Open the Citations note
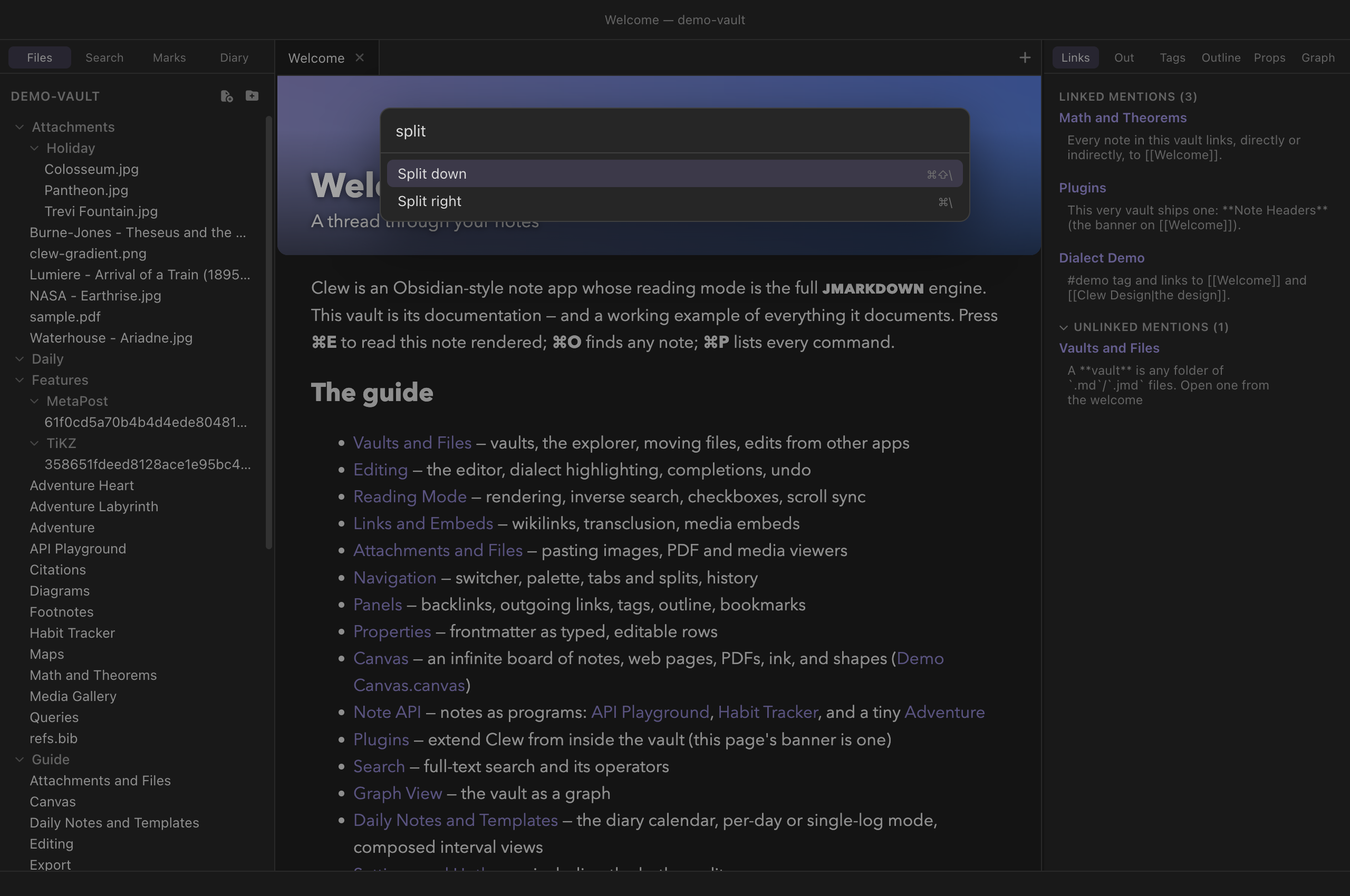This screenshot has height=896, width=1350. click(x=58, y=570)
